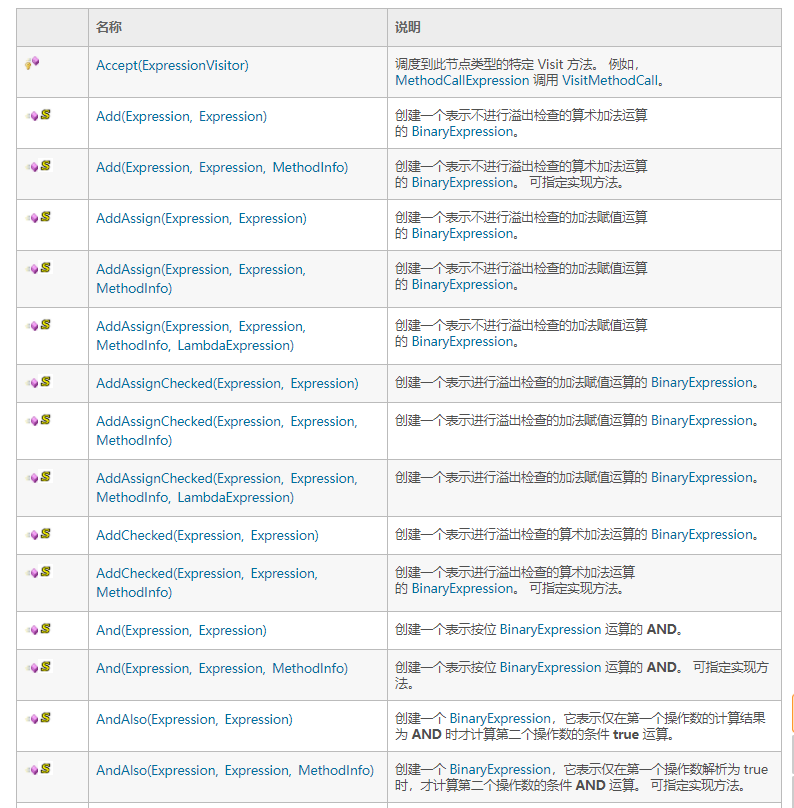Image resolution: width=794 pixels, height=808 pixels.
Task: Open the Add(Expression, Expression, MethodInfo) link
Action: pos(222,167)
